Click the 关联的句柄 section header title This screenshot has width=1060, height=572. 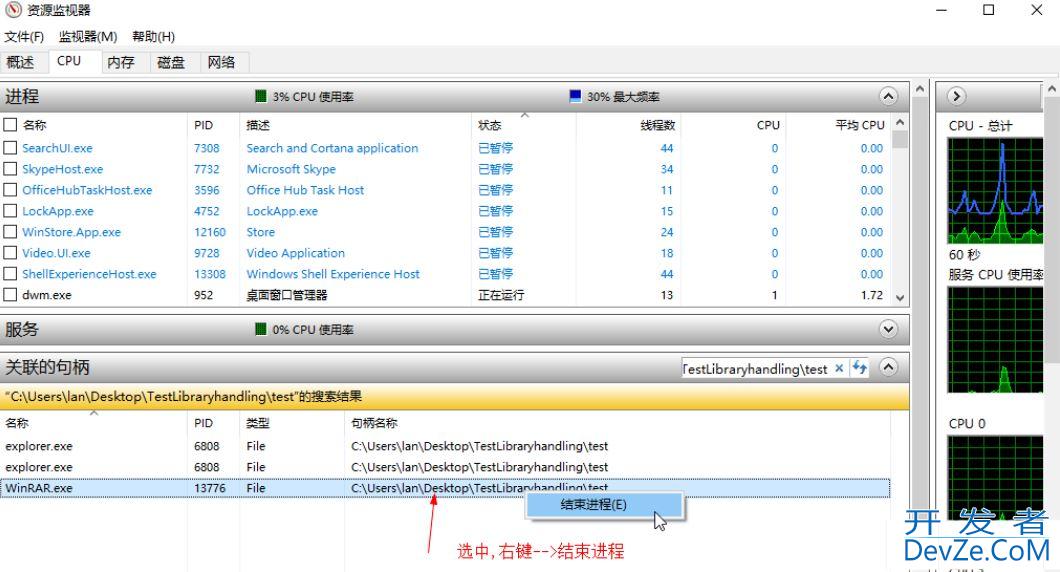click(x=47, y=367)
